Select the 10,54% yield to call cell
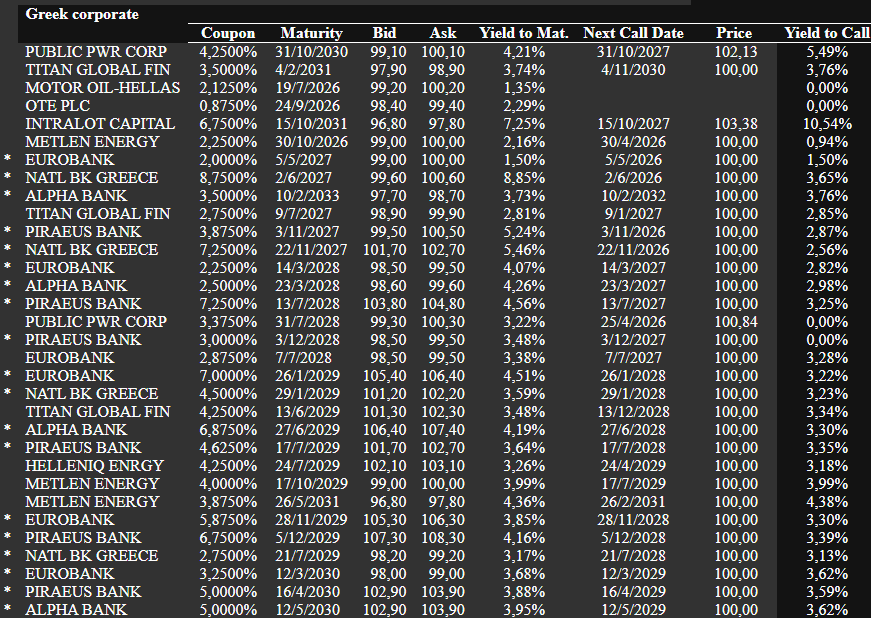Viewport: 871px width, 618px height. click(x=827, y=124)
